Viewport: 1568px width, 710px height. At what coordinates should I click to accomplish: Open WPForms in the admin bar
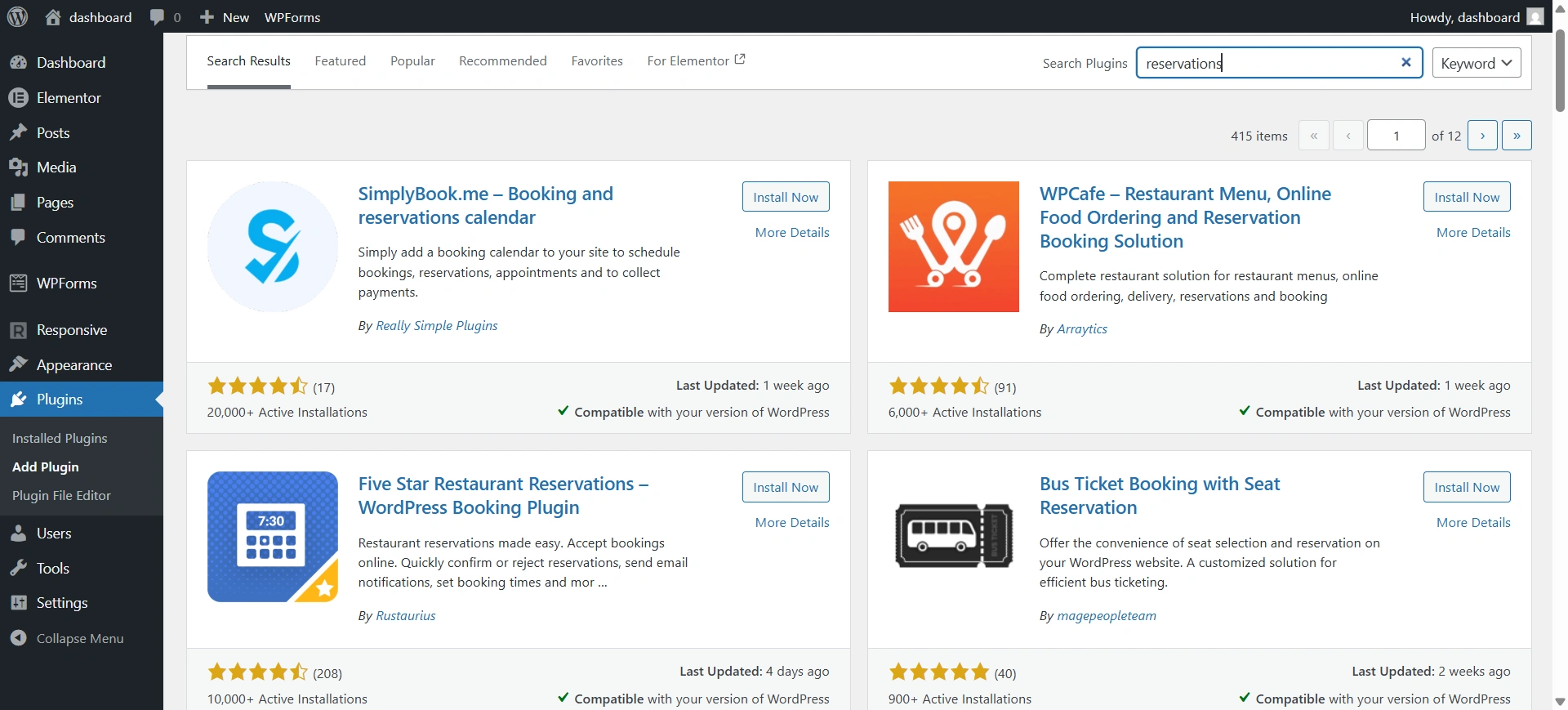tap(292, 17)
